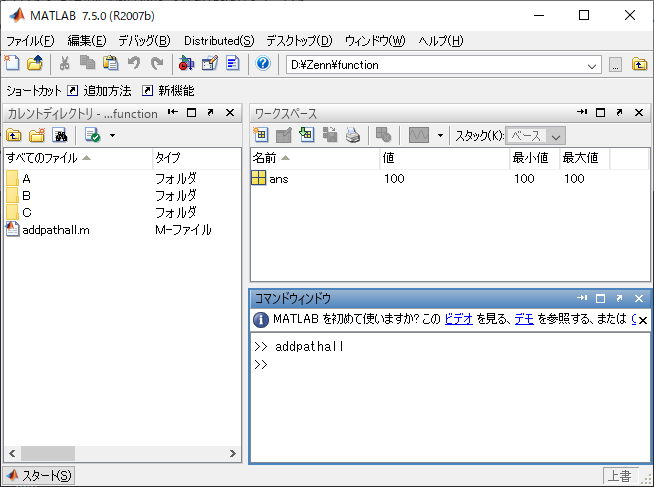Viewport: 654px width, 487px height.
Task: Copy using the toolbar copy icon
Action: point(87,63)
